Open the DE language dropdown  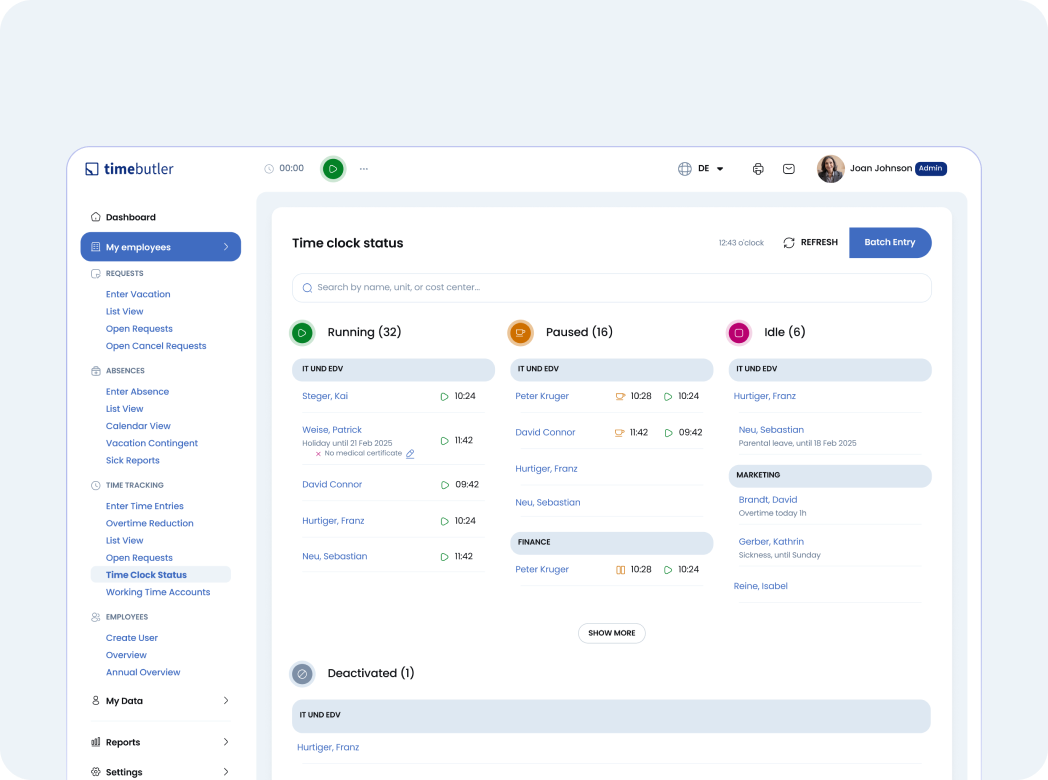pyautogui.click(x=711, y=169)
